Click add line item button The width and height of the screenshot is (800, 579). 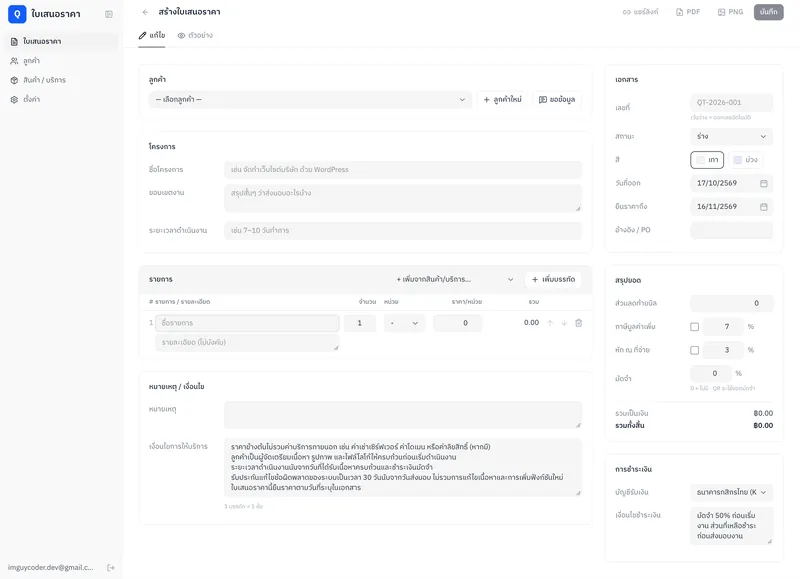[x=553, y=279]
